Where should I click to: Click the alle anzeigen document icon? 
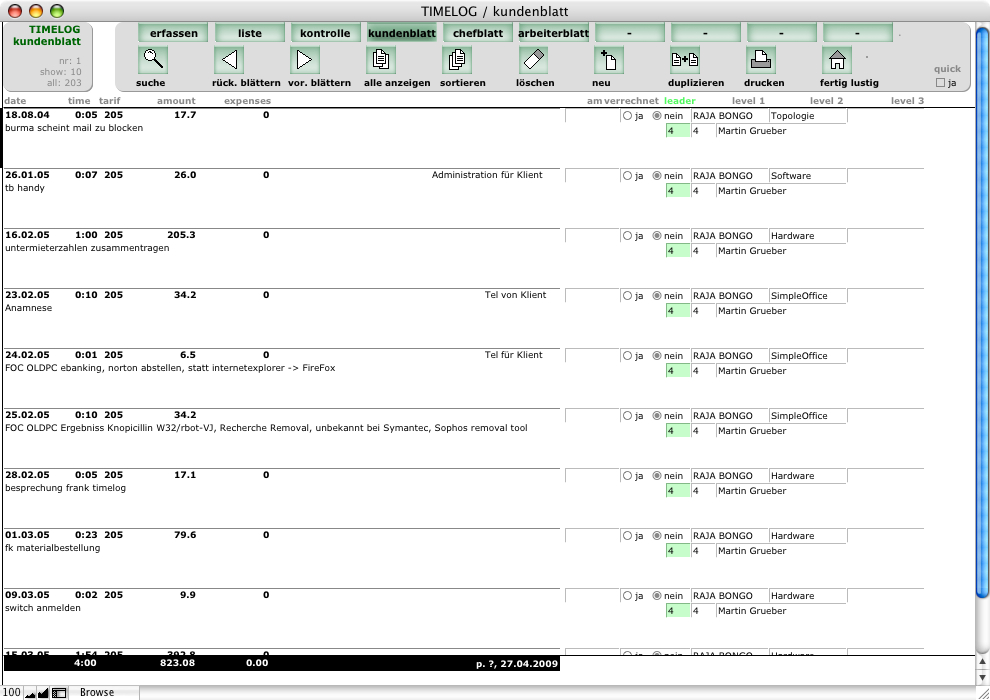[x=380, y=60]
